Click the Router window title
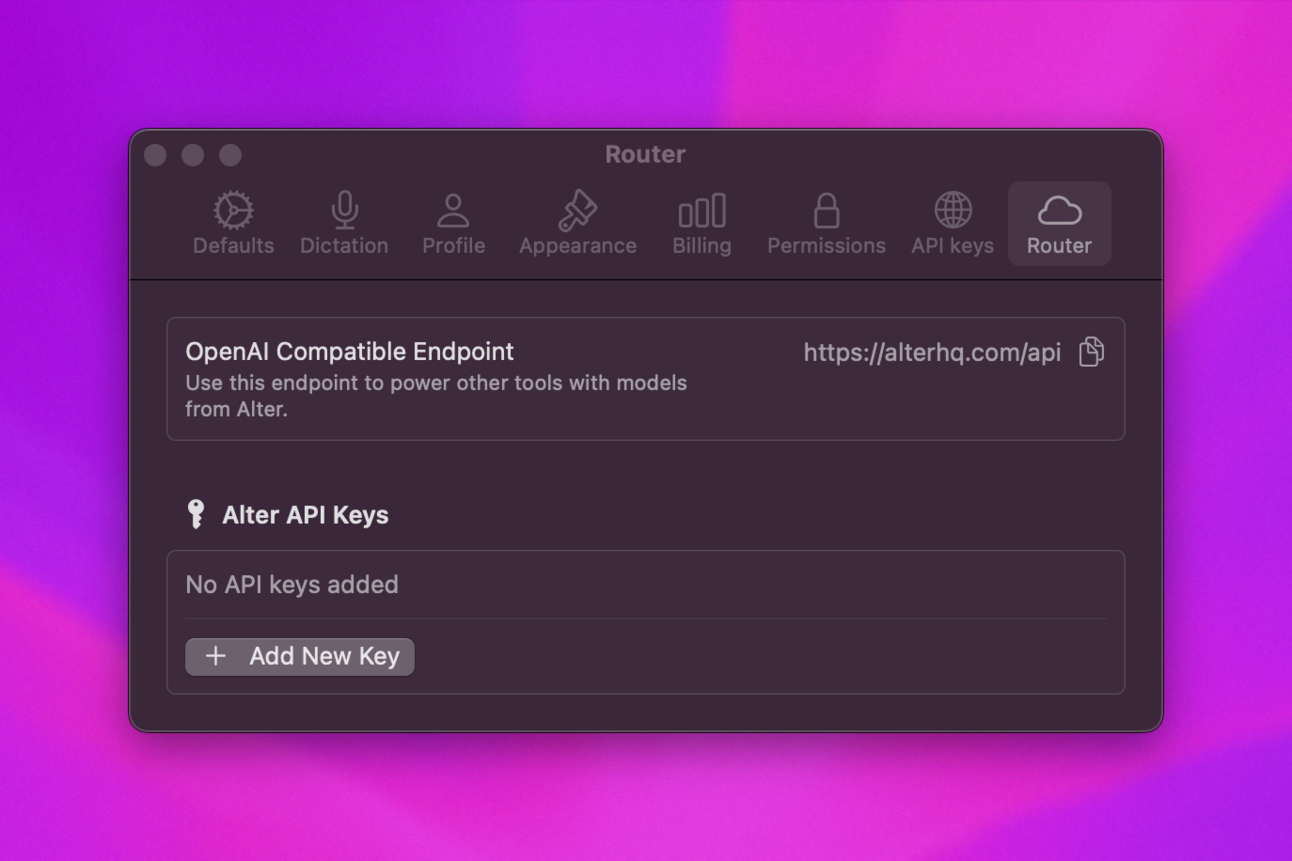Screen dimensions: 1292x861 point(645,154)
